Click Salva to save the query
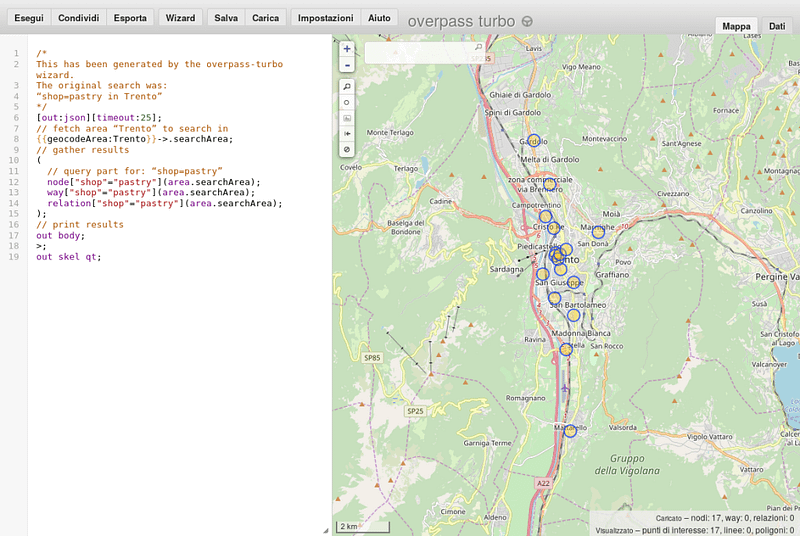 (x=226, y=18)
